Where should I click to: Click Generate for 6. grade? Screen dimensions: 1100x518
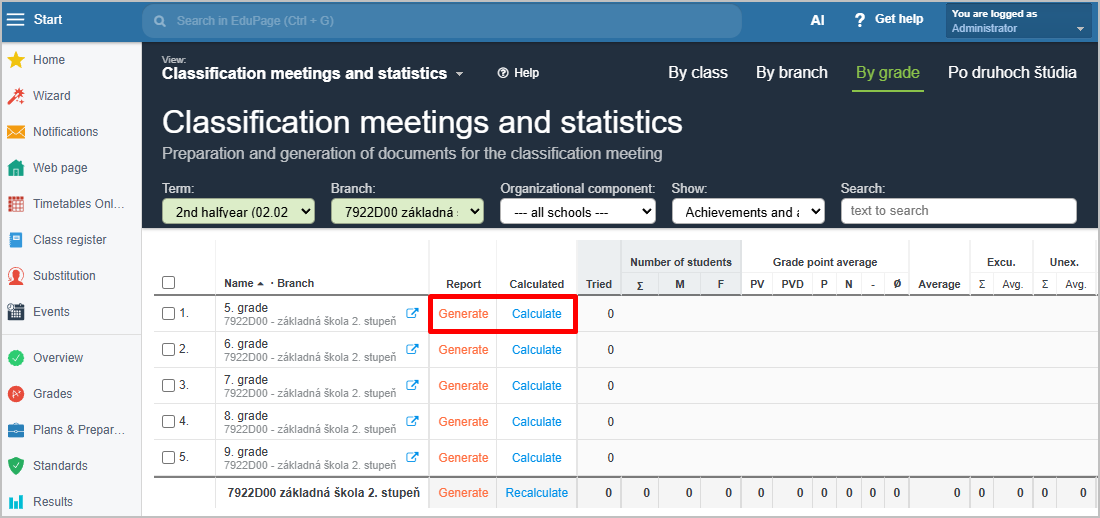pos(463,350)
